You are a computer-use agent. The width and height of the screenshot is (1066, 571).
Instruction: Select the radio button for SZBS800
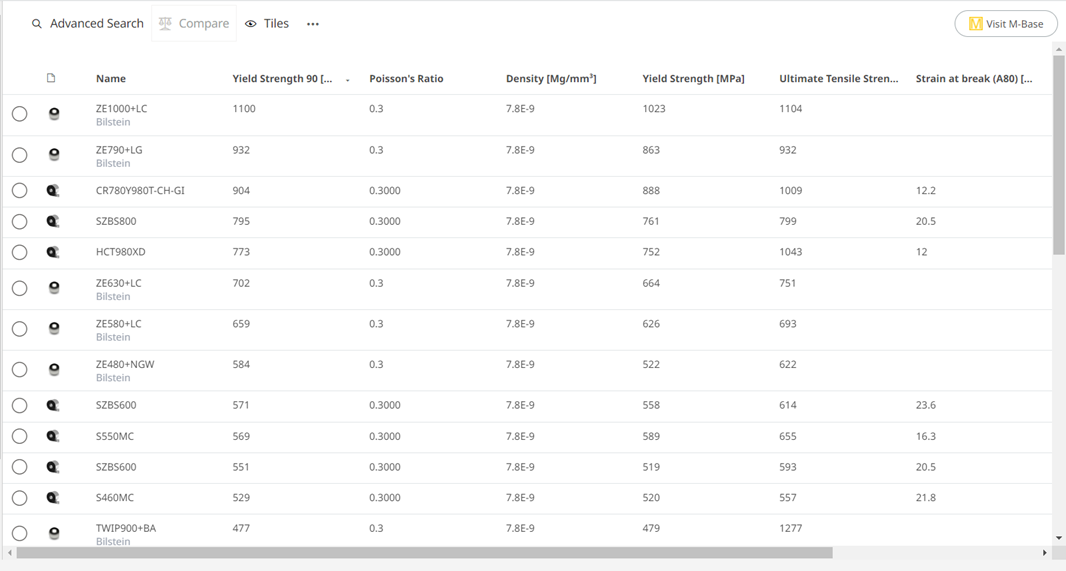point(20,221)
